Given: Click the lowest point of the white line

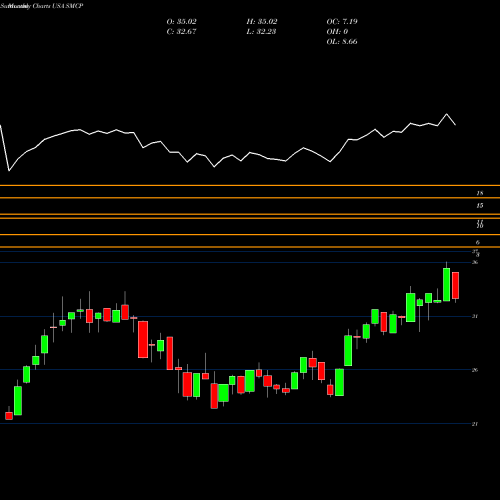Looking at the screenshot, I should [x=9, y=171].
